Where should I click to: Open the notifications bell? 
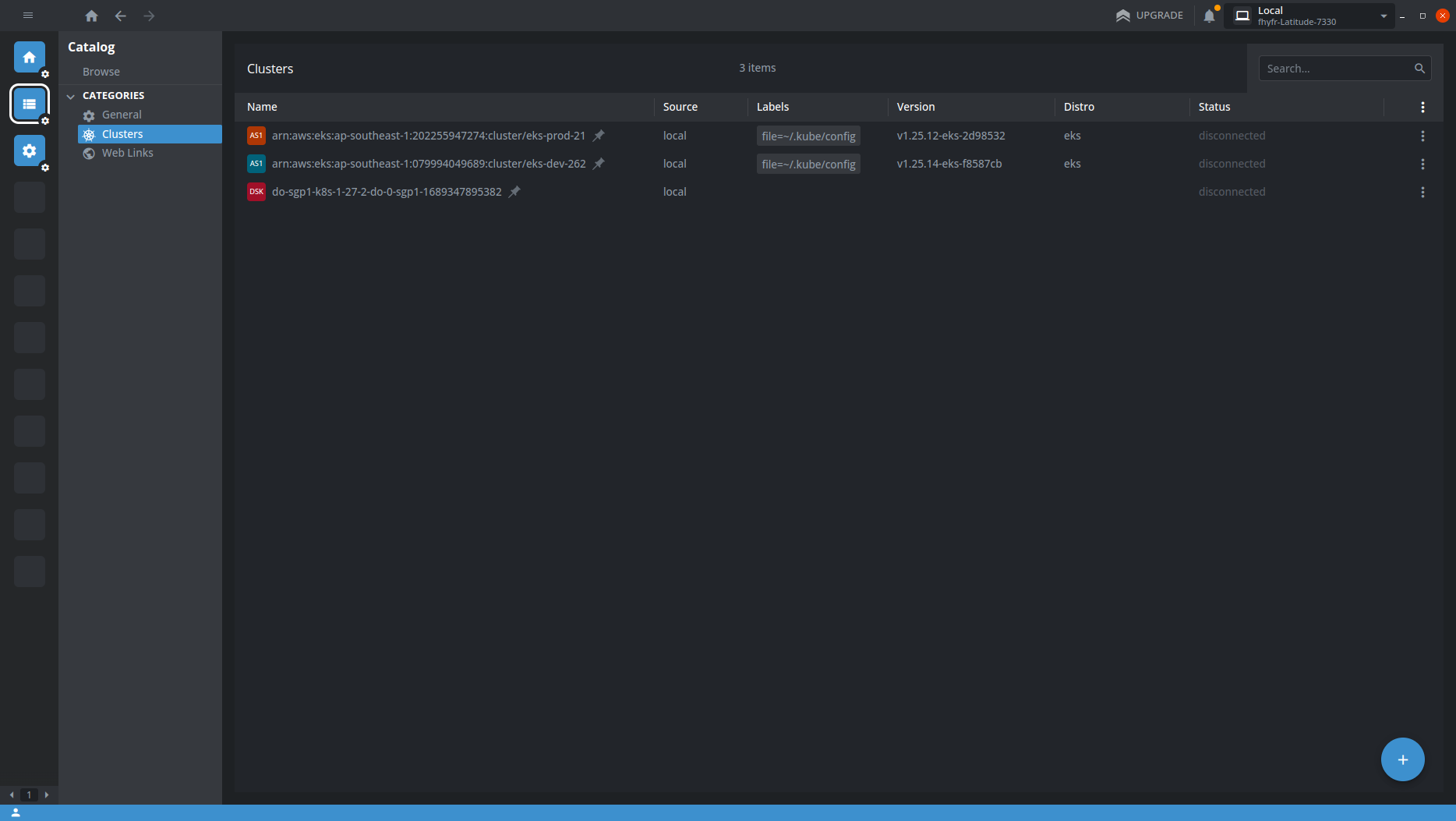point(1209,16)
